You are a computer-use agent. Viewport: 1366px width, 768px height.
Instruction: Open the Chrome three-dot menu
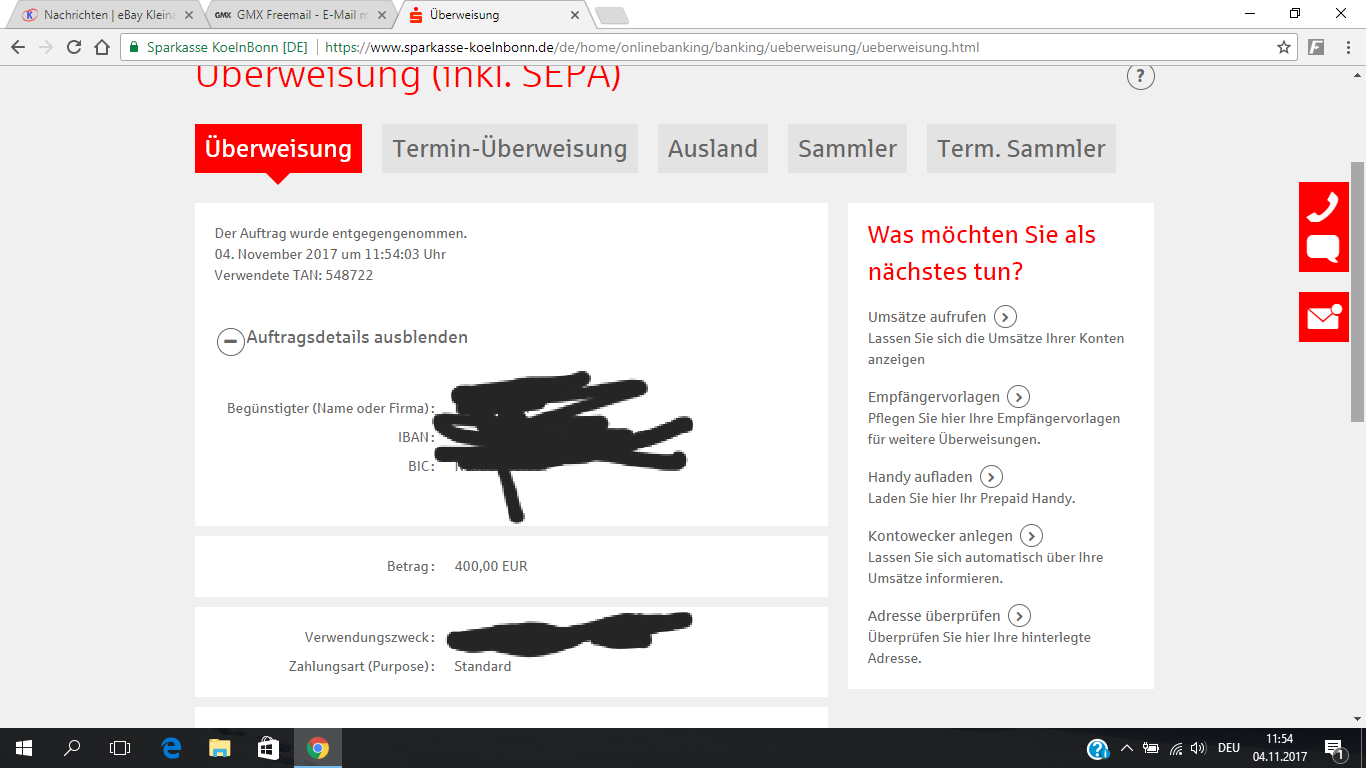(1346, 47)
